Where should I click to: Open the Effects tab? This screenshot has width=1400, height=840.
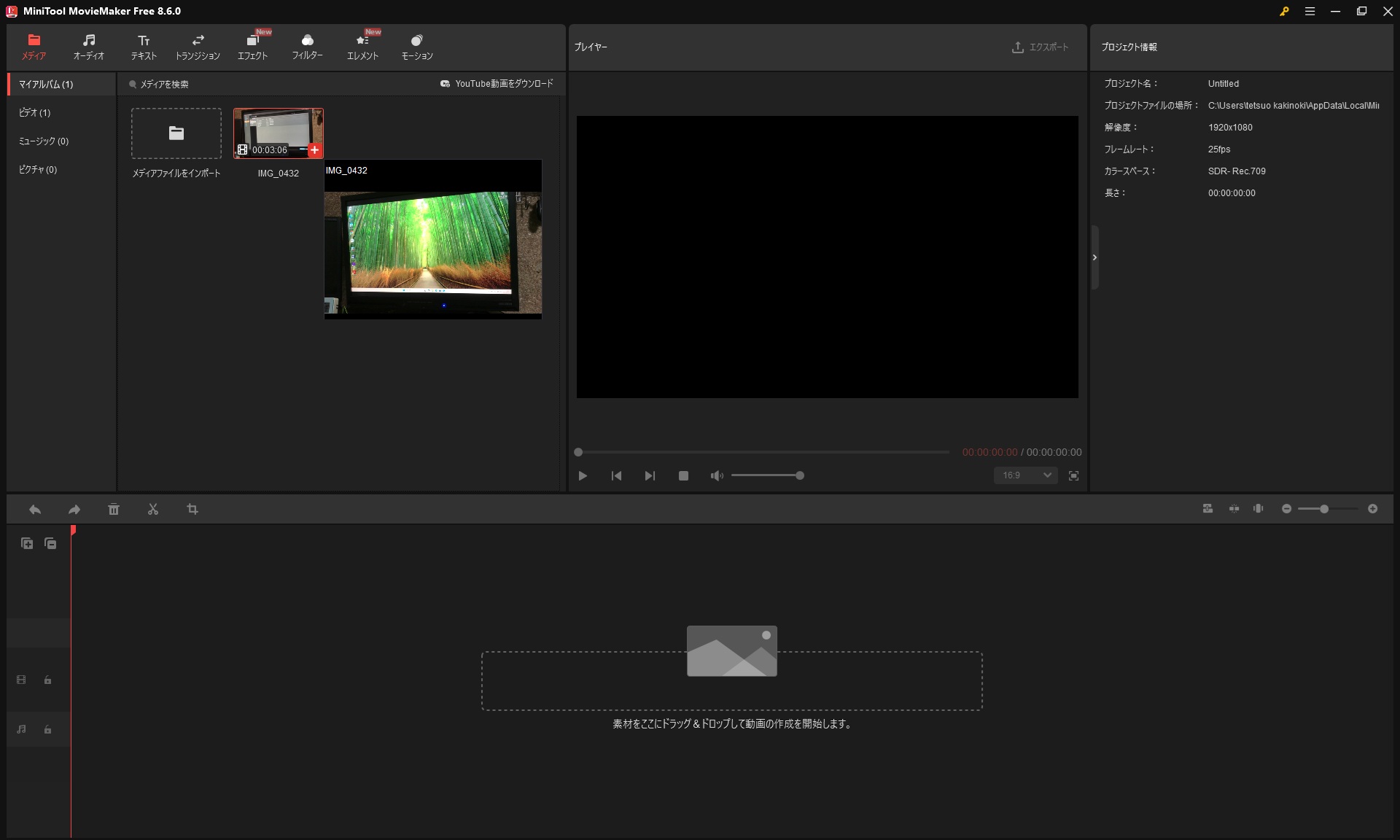[252, 47]
